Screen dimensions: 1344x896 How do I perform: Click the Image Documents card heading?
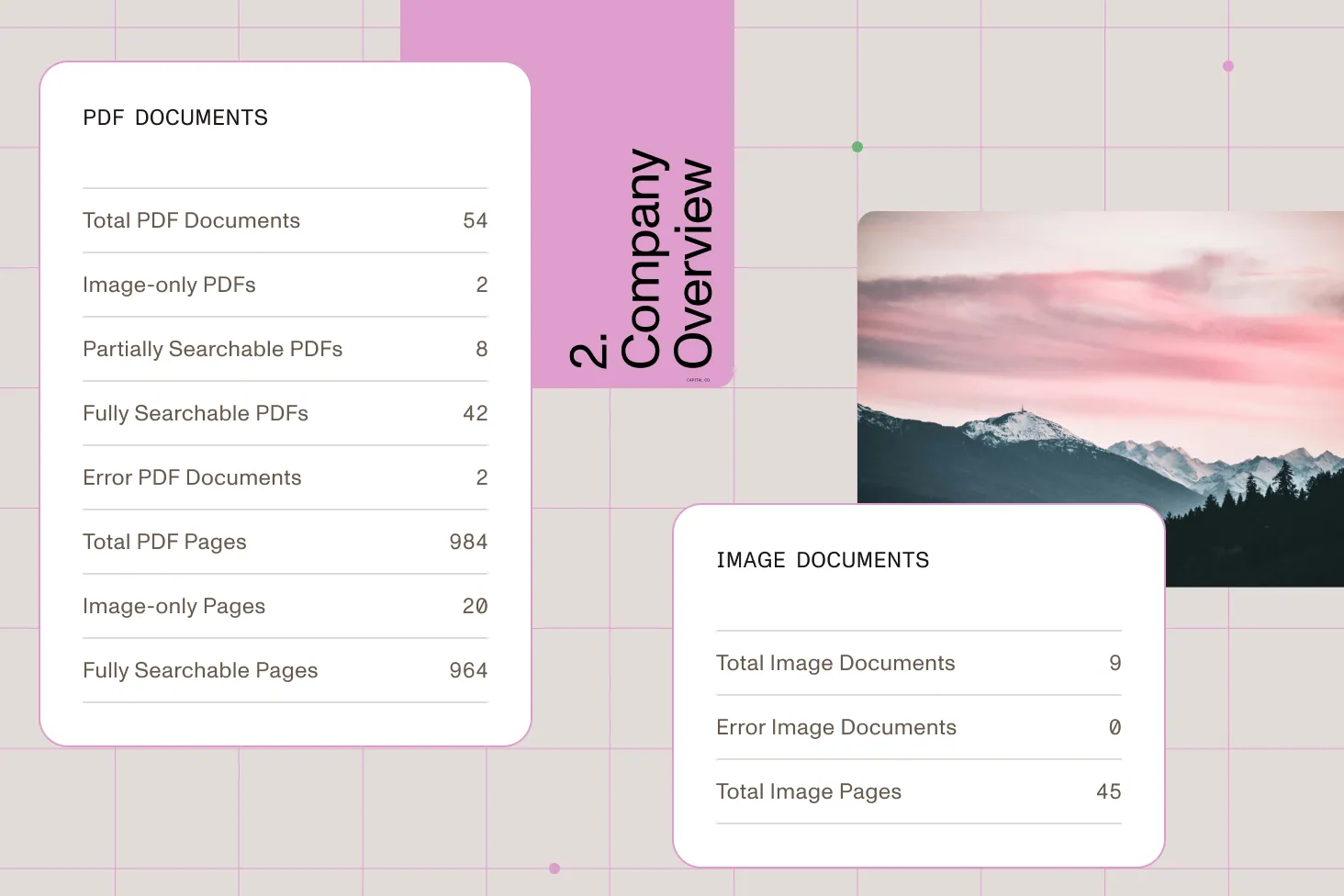pyautogui.click(x=823, y=560)
